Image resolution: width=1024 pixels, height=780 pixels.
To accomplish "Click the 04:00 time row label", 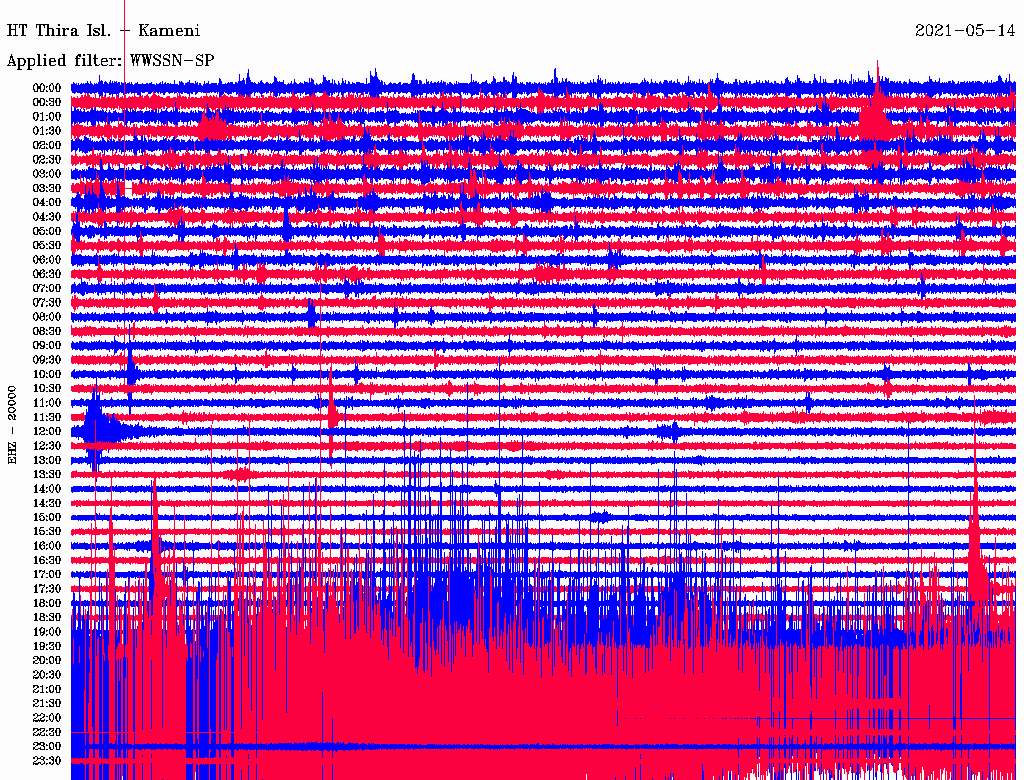I will coord(47,203).
